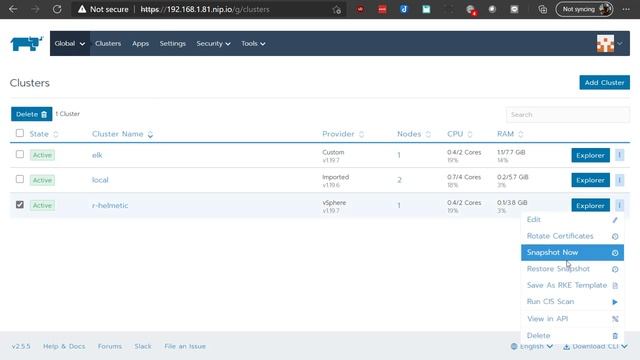The height and width of the screenshot is (360, 640).
Task: Add page to favorites star icon
Action: click(x=336, y=9)
